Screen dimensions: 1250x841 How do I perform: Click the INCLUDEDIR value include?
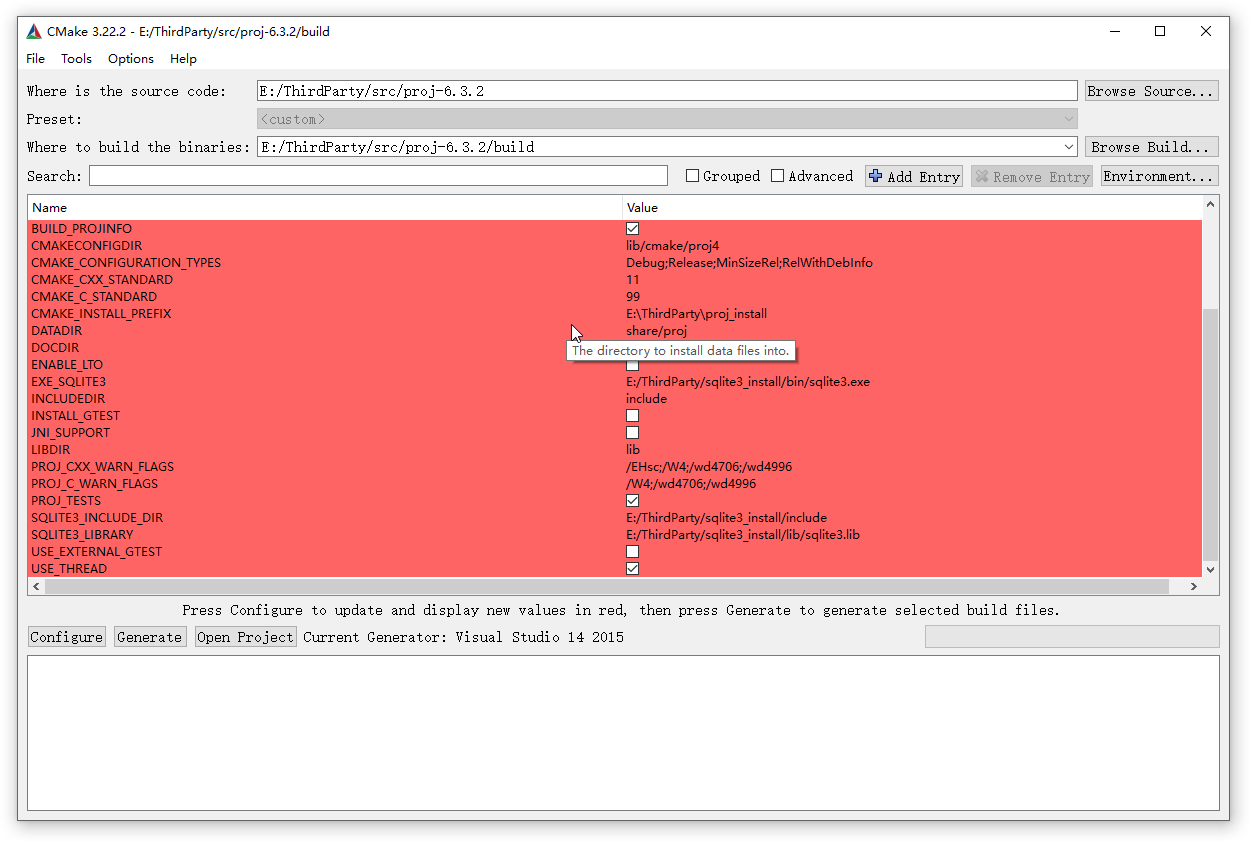click(646, 399)
